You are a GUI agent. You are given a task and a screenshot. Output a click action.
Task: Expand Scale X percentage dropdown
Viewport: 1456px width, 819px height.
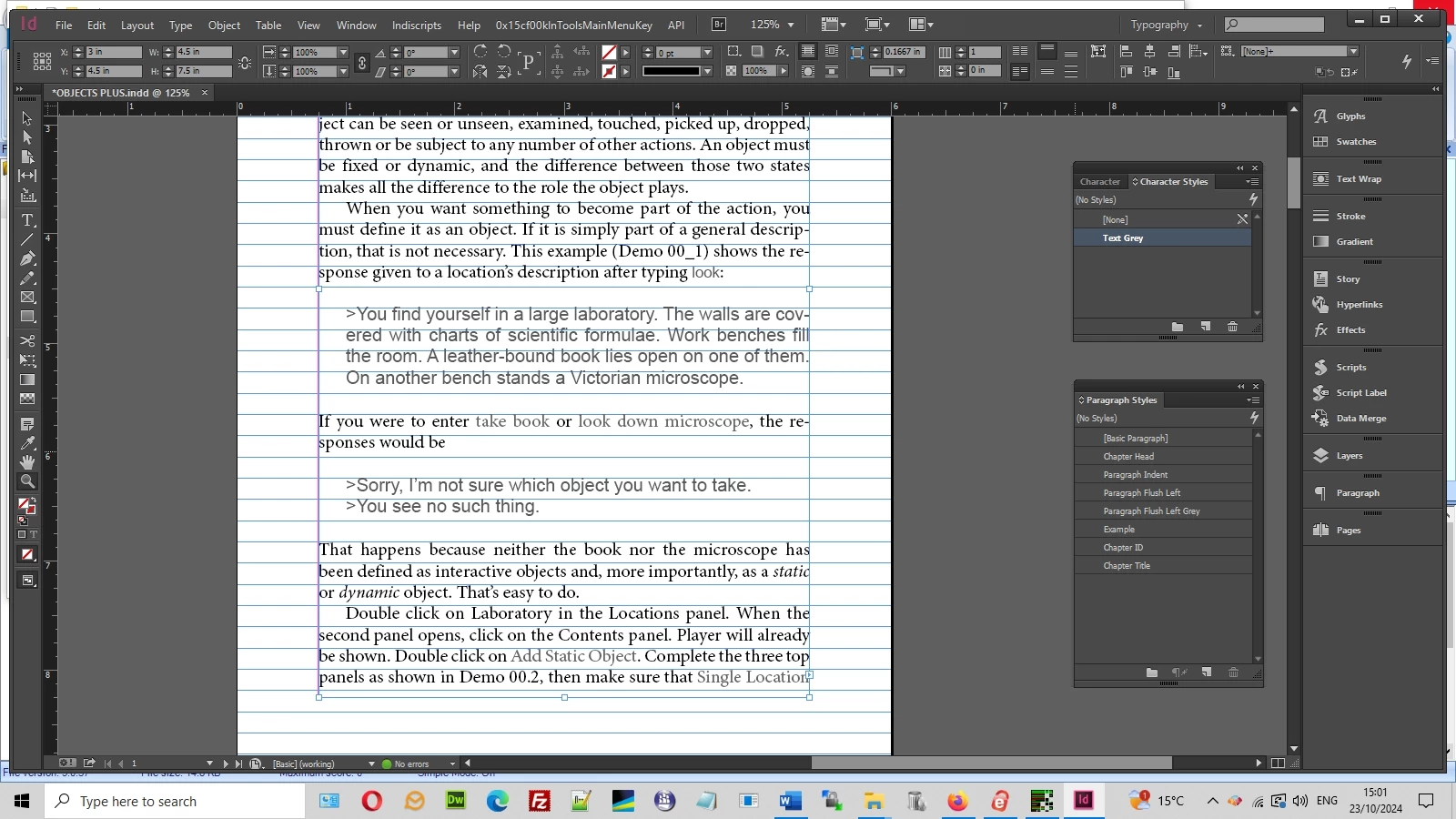(x=343, y=53)
